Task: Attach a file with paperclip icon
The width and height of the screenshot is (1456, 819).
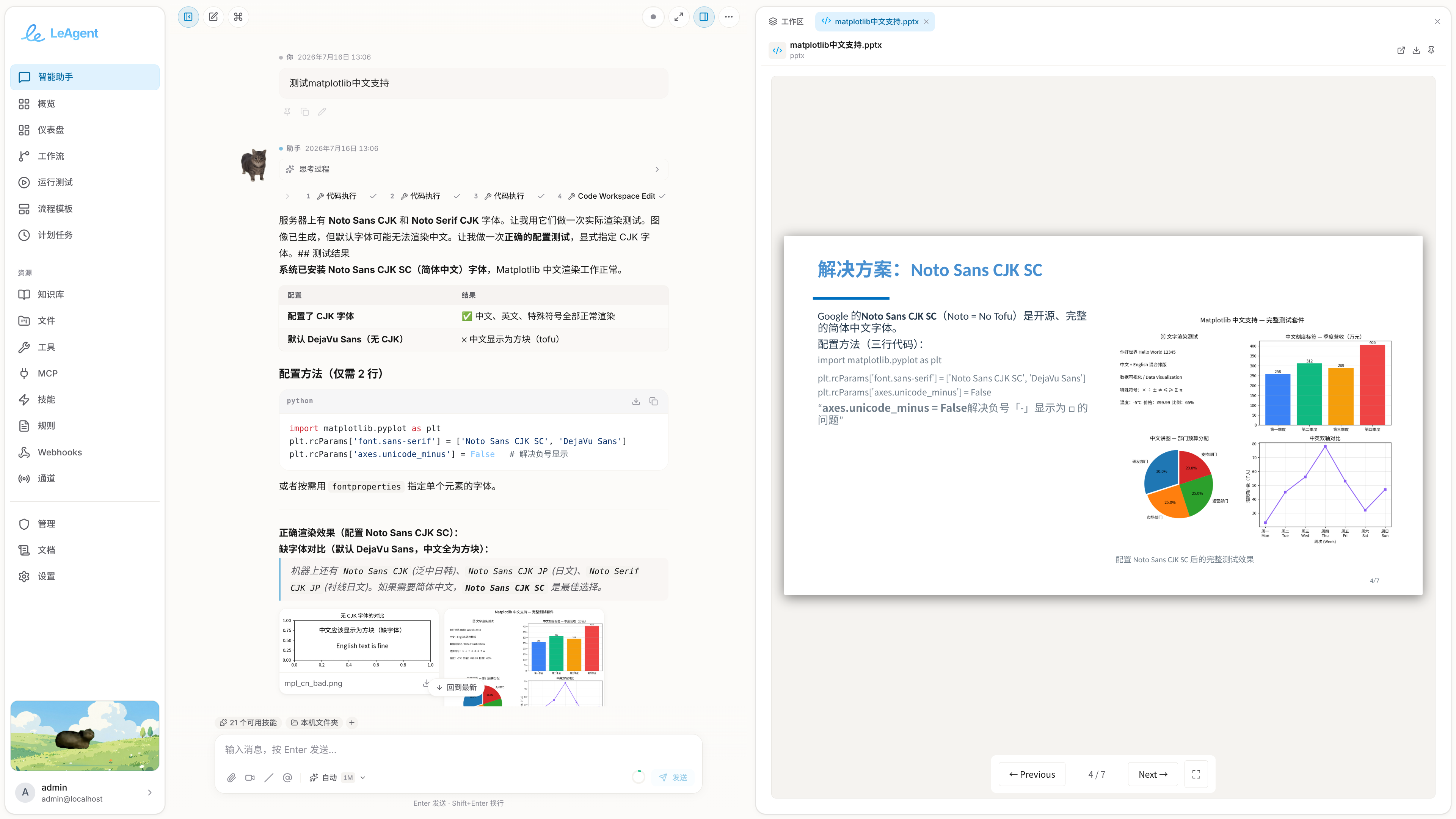Action: [231, 778]
